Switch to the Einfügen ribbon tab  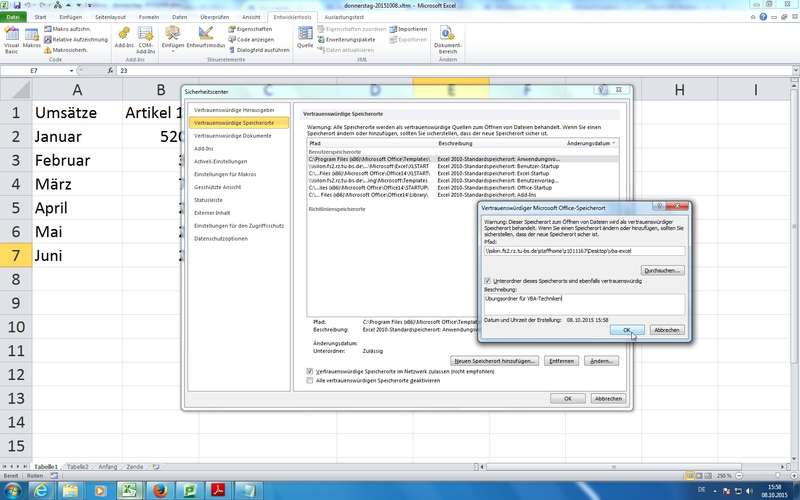(70, 17)
